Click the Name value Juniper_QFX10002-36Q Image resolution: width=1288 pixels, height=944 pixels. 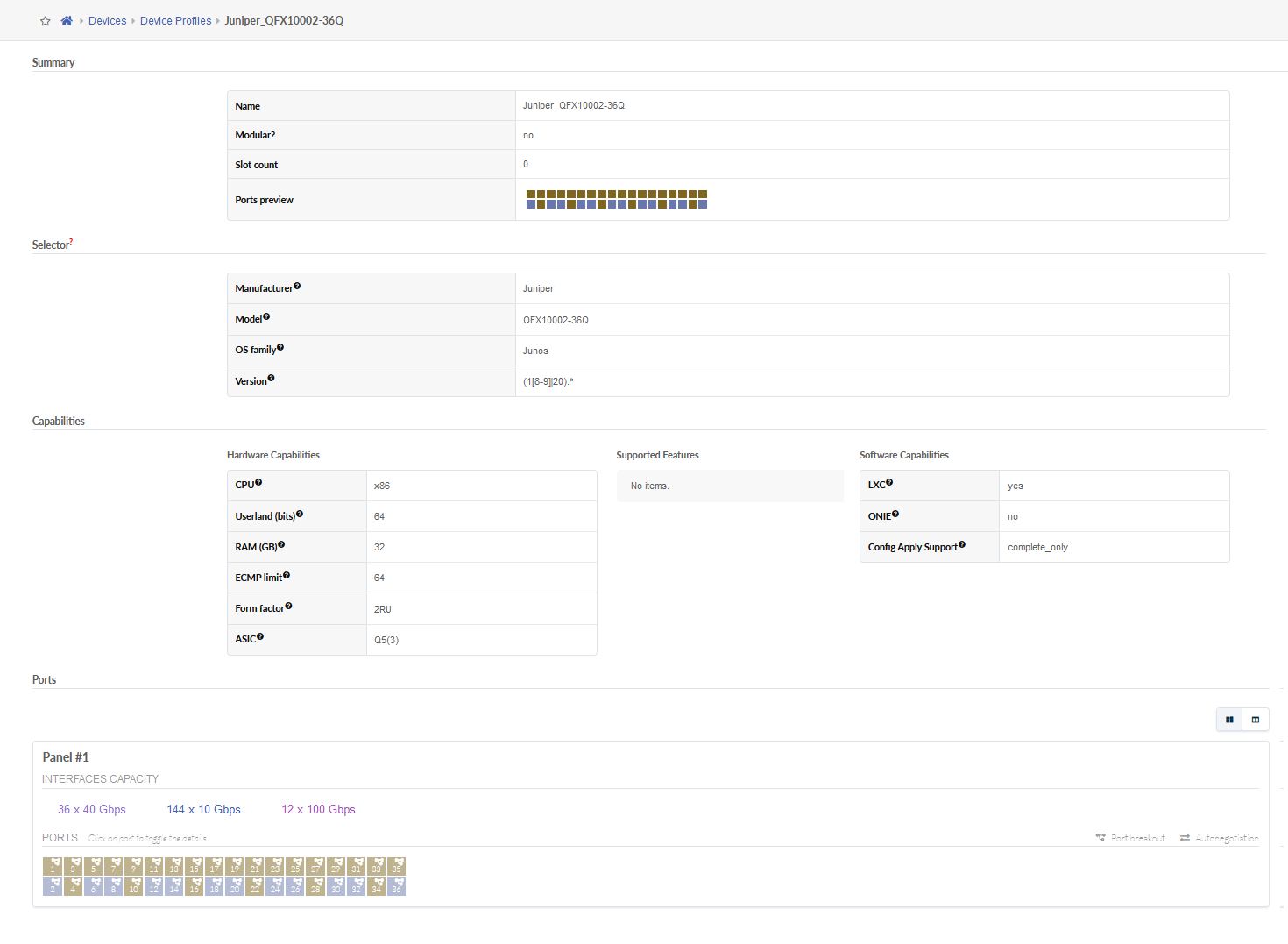tap(574, 105)
